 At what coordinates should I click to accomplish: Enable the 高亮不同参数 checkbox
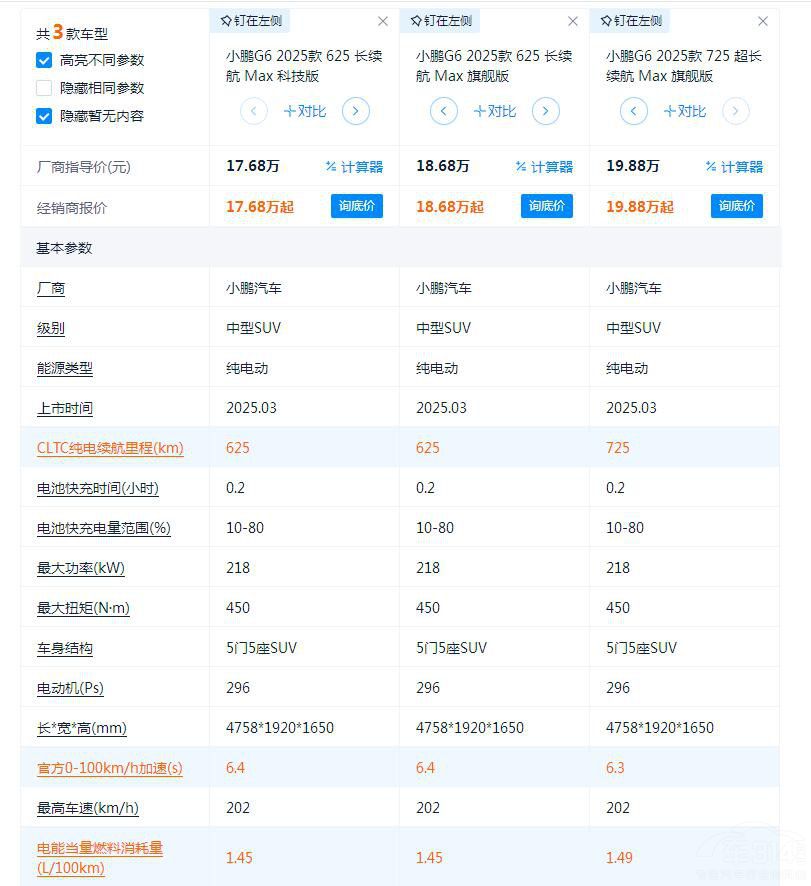[x=43, y=59]
